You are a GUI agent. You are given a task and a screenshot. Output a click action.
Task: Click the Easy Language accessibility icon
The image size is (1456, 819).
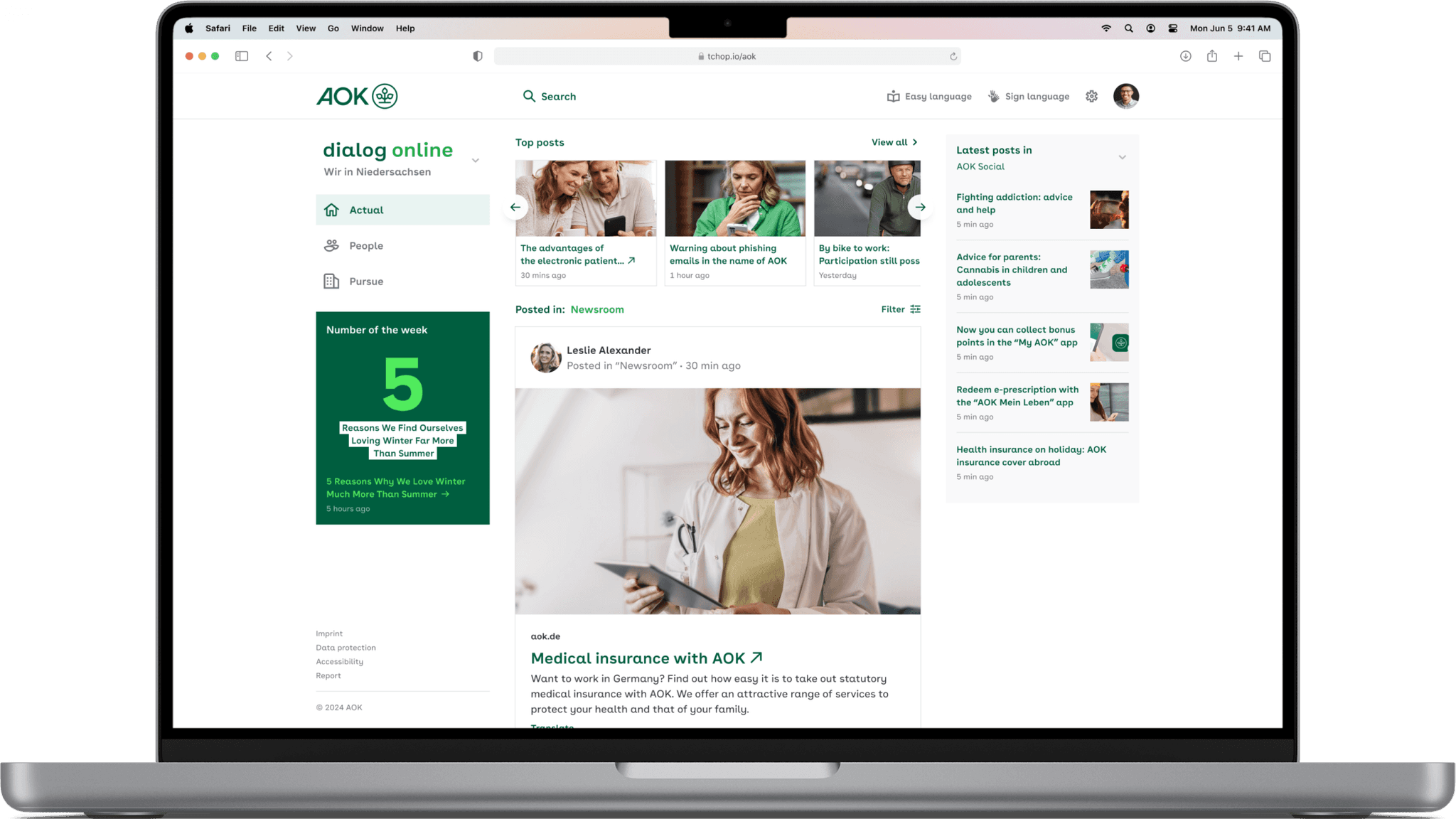point(893,96)
